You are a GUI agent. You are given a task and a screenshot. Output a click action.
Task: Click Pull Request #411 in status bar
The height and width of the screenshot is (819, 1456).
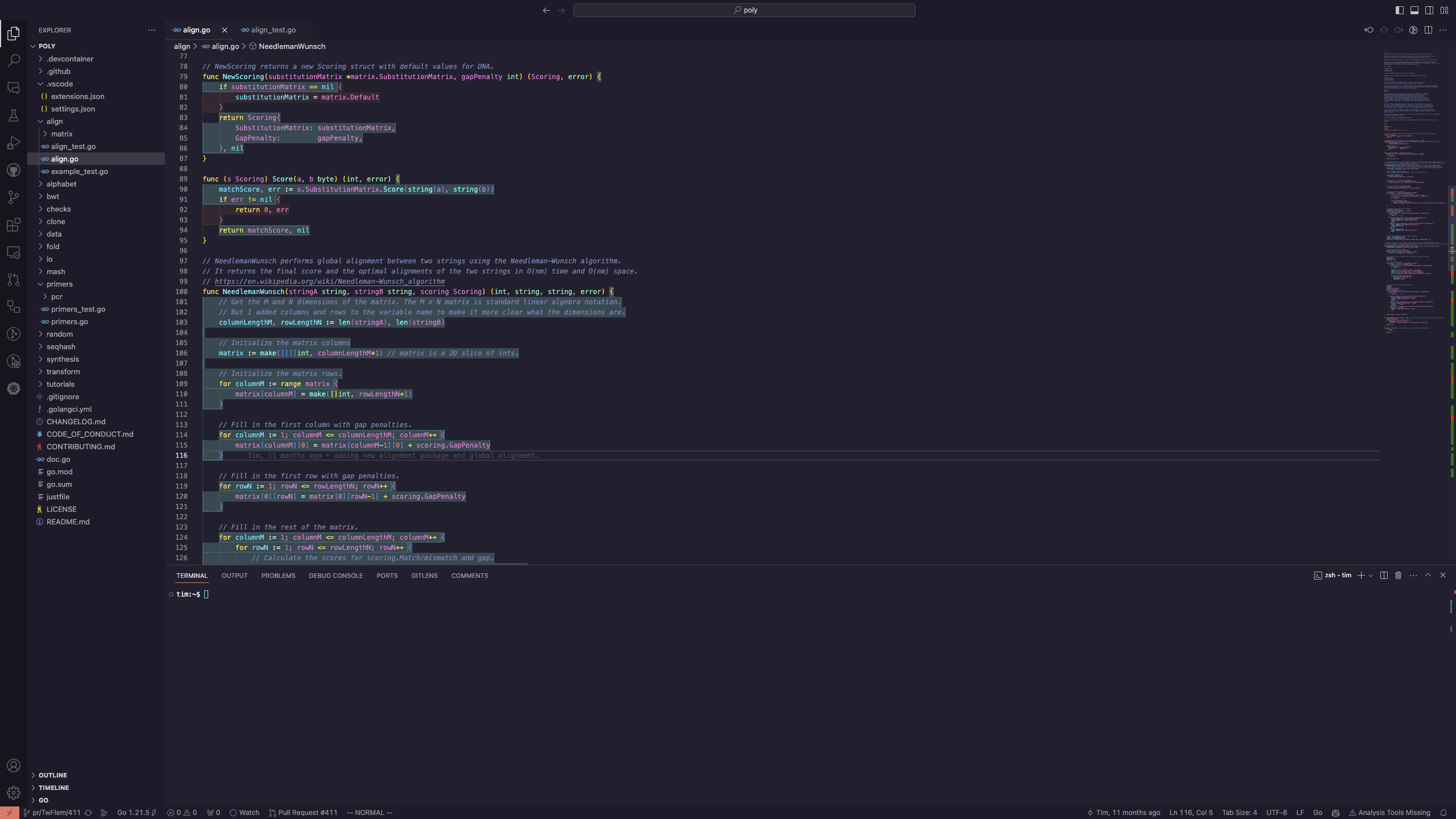click(303, 813)
